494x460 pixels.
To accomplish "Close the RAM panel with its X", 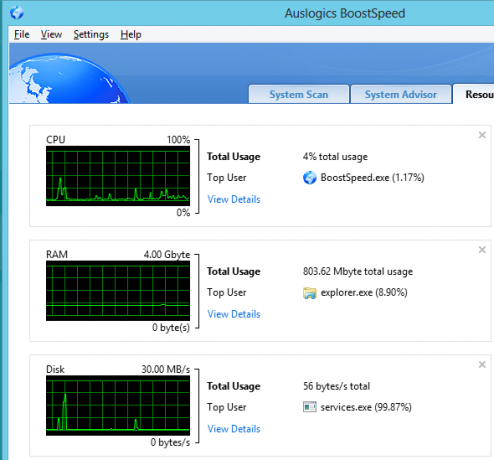I will click(x=482, y=250).
